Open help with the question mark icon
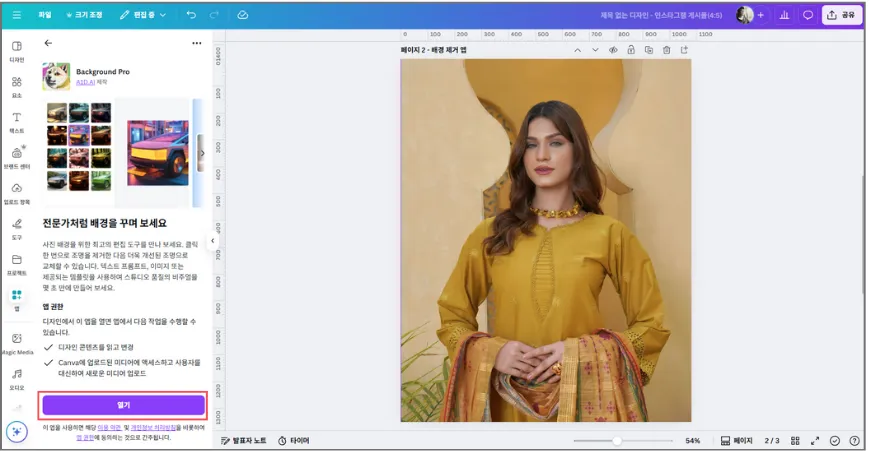Image resolution: width=870 pixels, height=451 pixels. point(854,440)
